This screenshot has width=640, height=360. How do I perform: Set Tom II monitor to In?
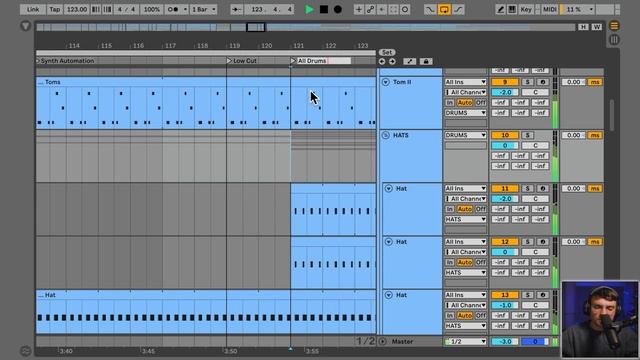(x=449, y=102)
